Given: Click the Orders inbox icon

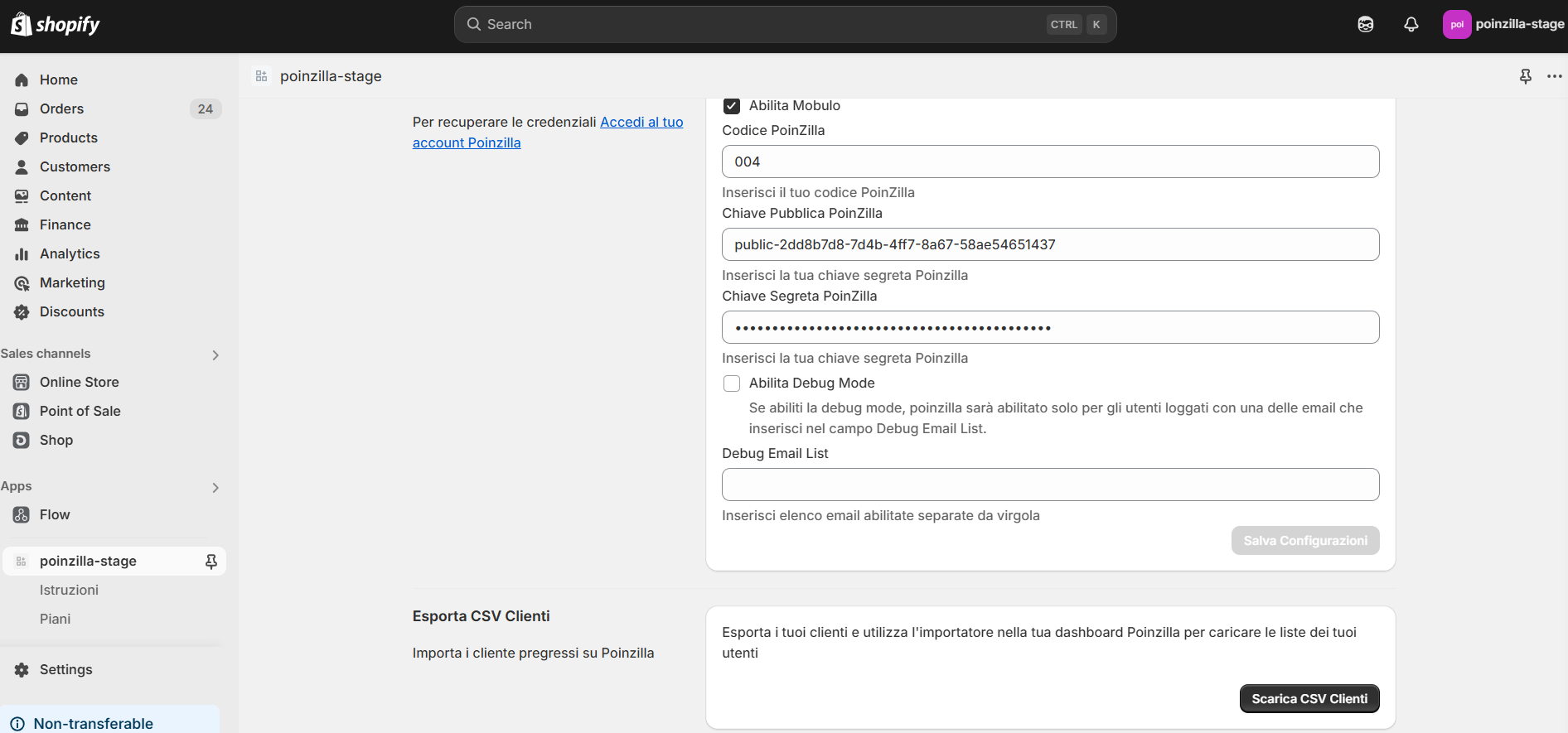Looking at the screenshot, I should pyautogui.click(x=22, y=109).
